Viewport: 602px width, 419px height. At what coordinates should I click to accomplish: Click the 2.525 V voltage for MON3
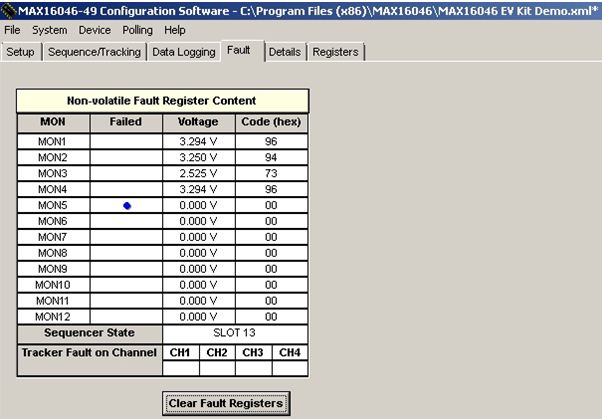click(198, 174)
